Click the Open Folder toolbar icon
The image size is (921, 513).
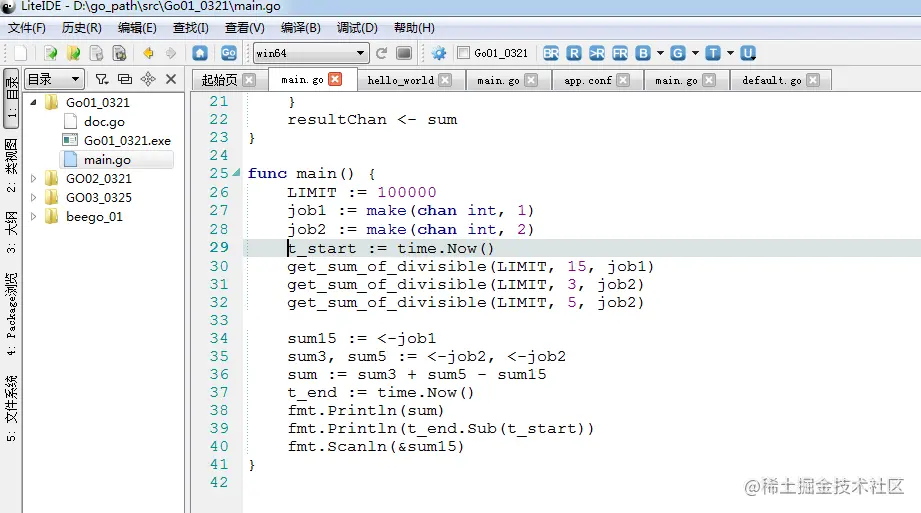(x=73, y=53)
